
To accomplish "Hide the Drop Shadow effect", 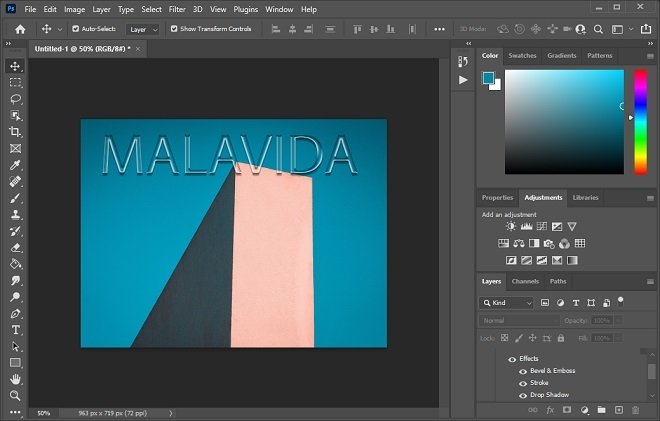I will click(523, 395).
